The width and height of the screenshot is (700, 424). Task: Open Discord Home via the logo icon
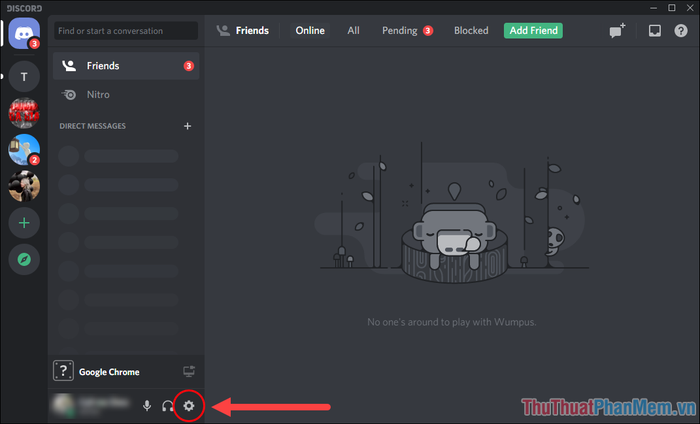tap(24, 33)
